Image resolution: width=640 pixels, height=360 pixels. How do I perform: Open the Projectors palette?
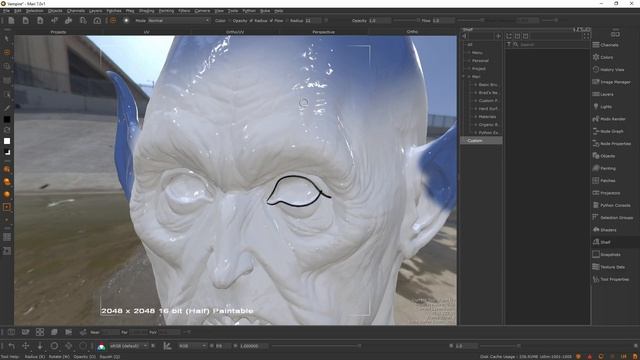[606, 193]
